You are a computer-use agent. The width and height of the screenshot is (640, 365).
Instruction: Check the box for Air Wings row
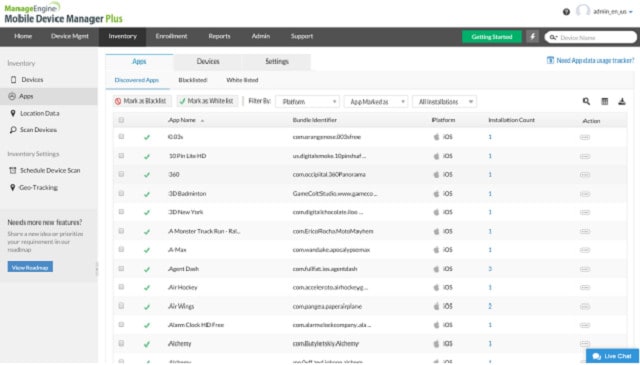coord(121,305)
